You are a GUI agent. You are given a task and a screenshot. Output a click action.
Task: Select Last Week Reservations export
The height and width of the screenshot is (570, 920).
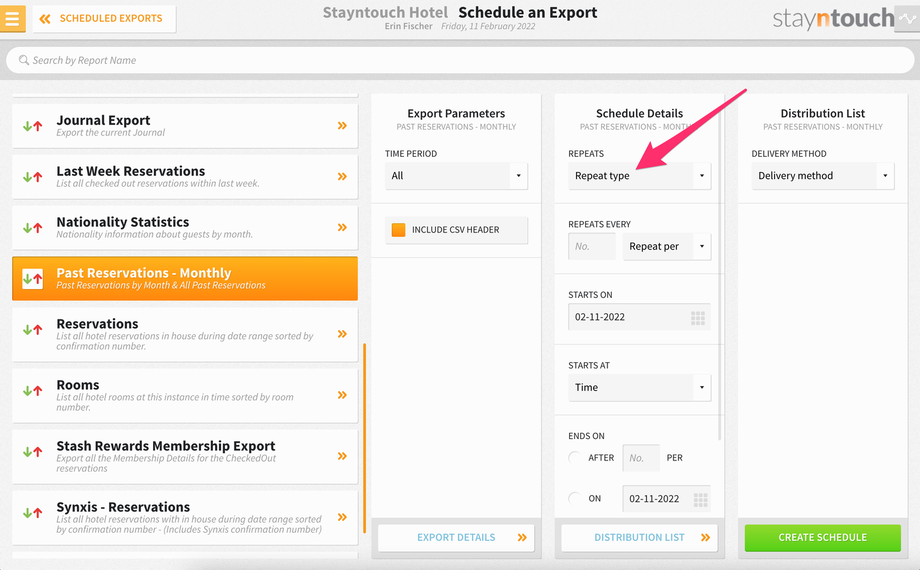pyautogui.click(x=185, y=177)
